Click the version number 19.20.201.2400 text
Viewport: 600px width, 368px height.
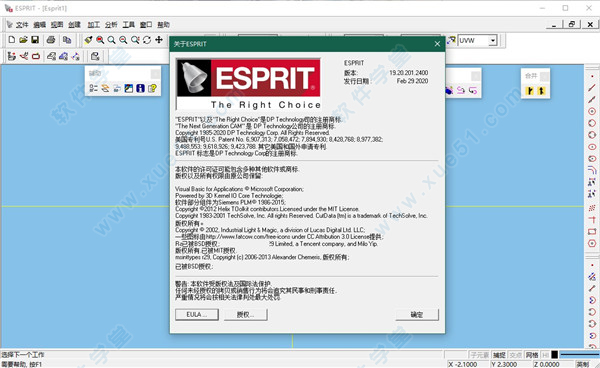pos(409,73)
